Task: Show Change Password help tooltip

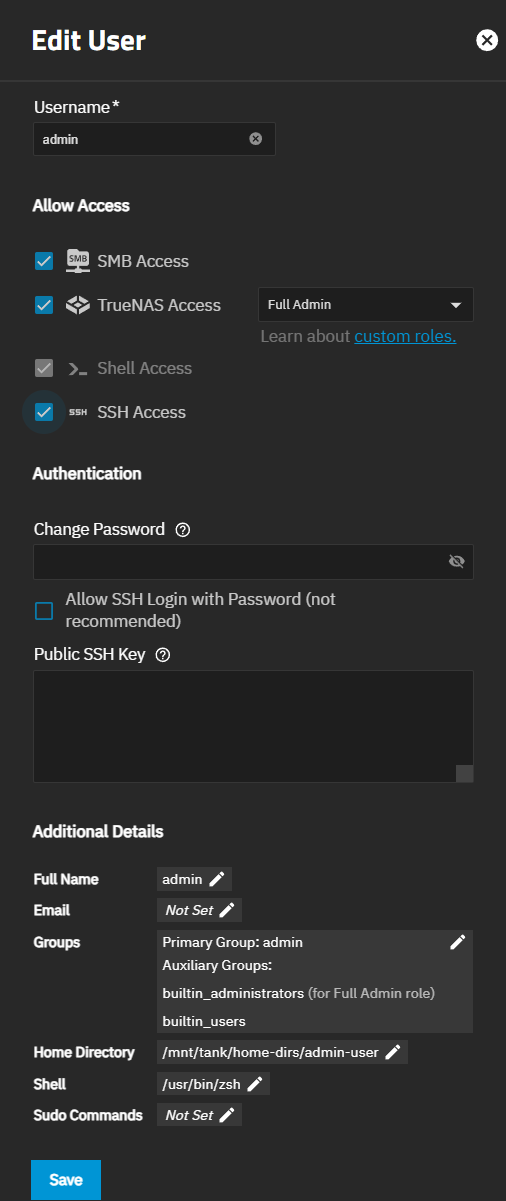Action: point(182,530)
